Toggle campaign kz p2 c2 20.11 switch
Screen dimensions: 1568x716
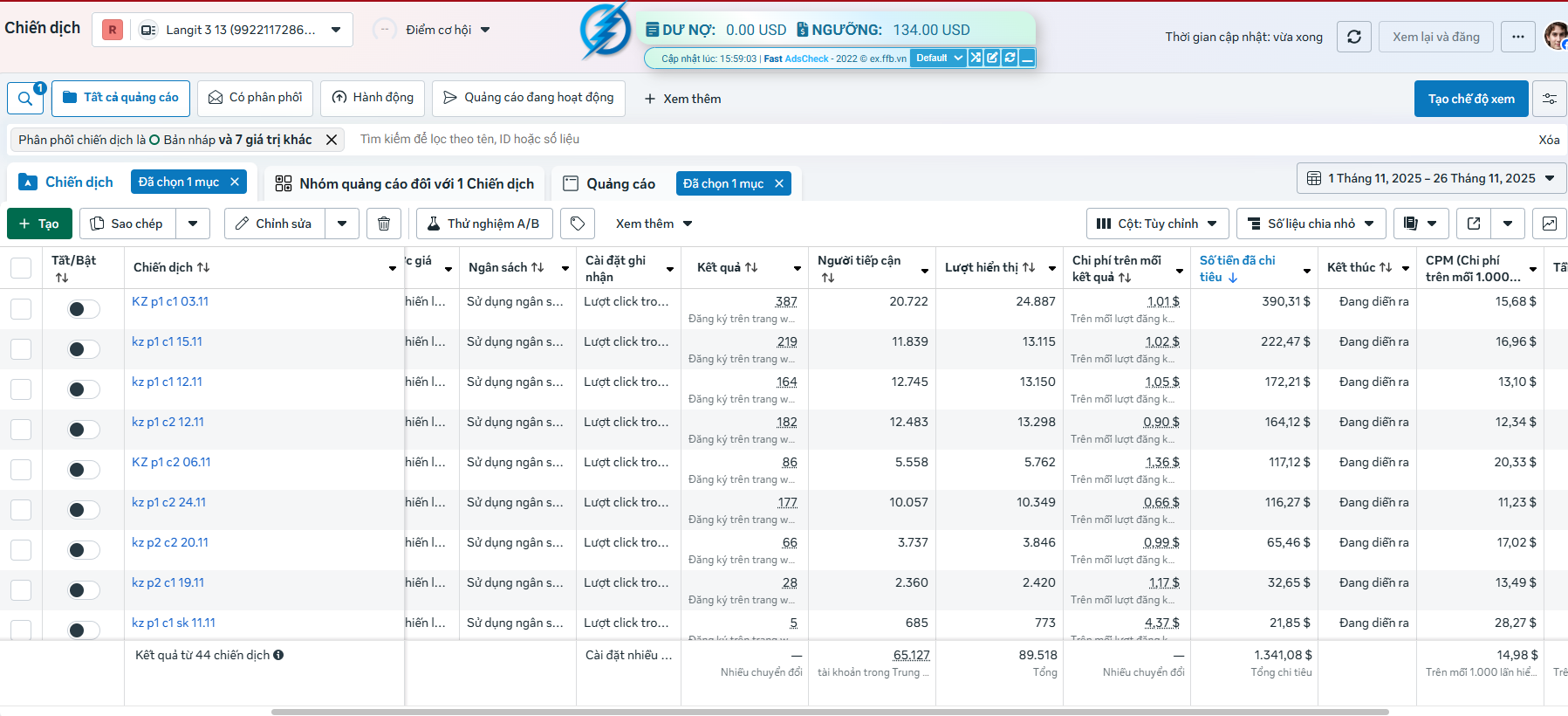coord(84,550)
